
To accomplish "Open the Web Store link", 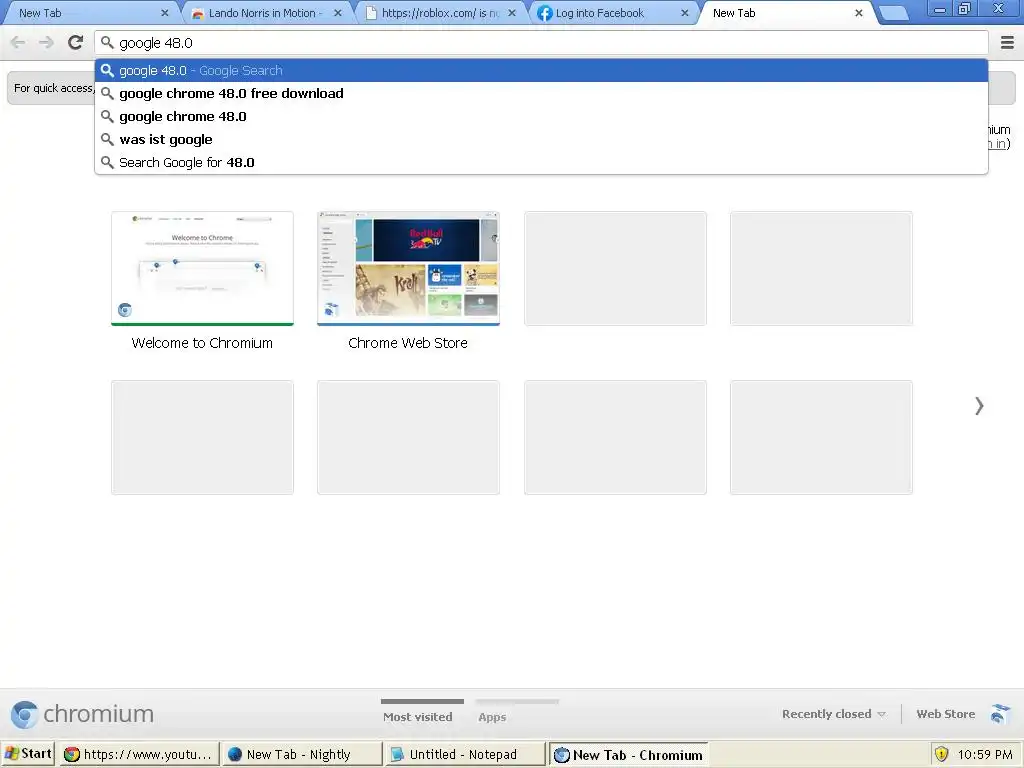I will click(946, 714).
